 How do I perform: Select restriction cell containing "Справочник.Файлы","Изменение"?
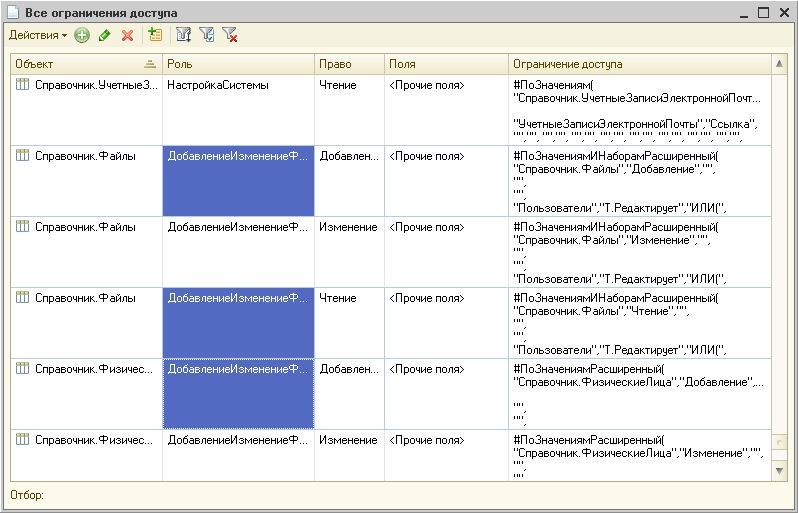point(640,252)
